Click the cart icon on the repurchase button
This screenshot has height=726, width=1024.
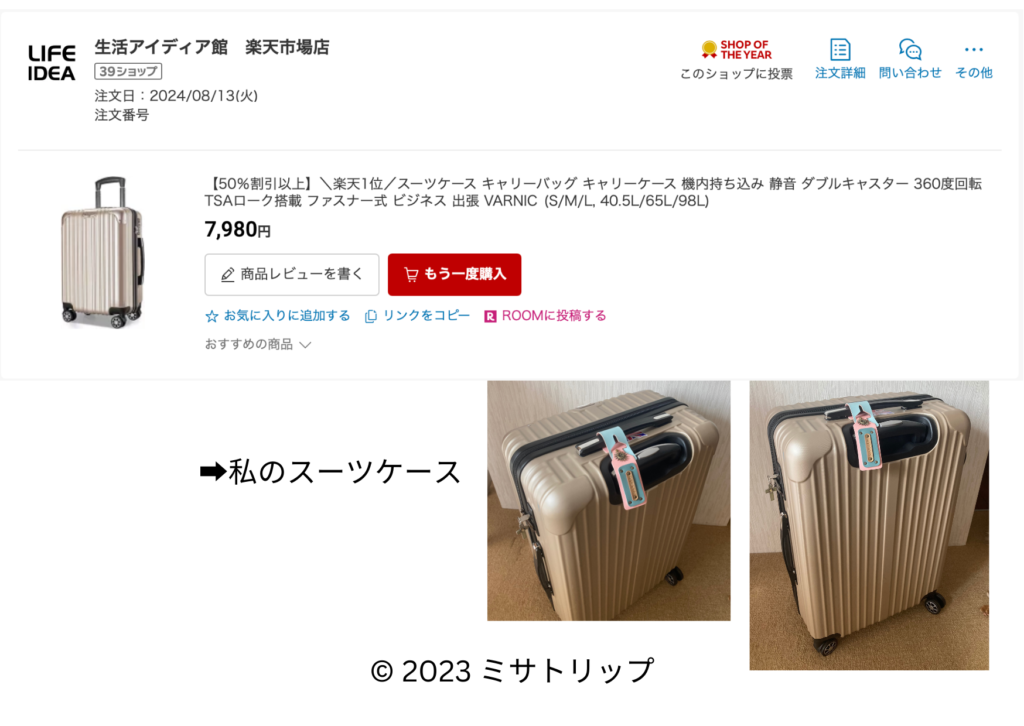[411, 275]
